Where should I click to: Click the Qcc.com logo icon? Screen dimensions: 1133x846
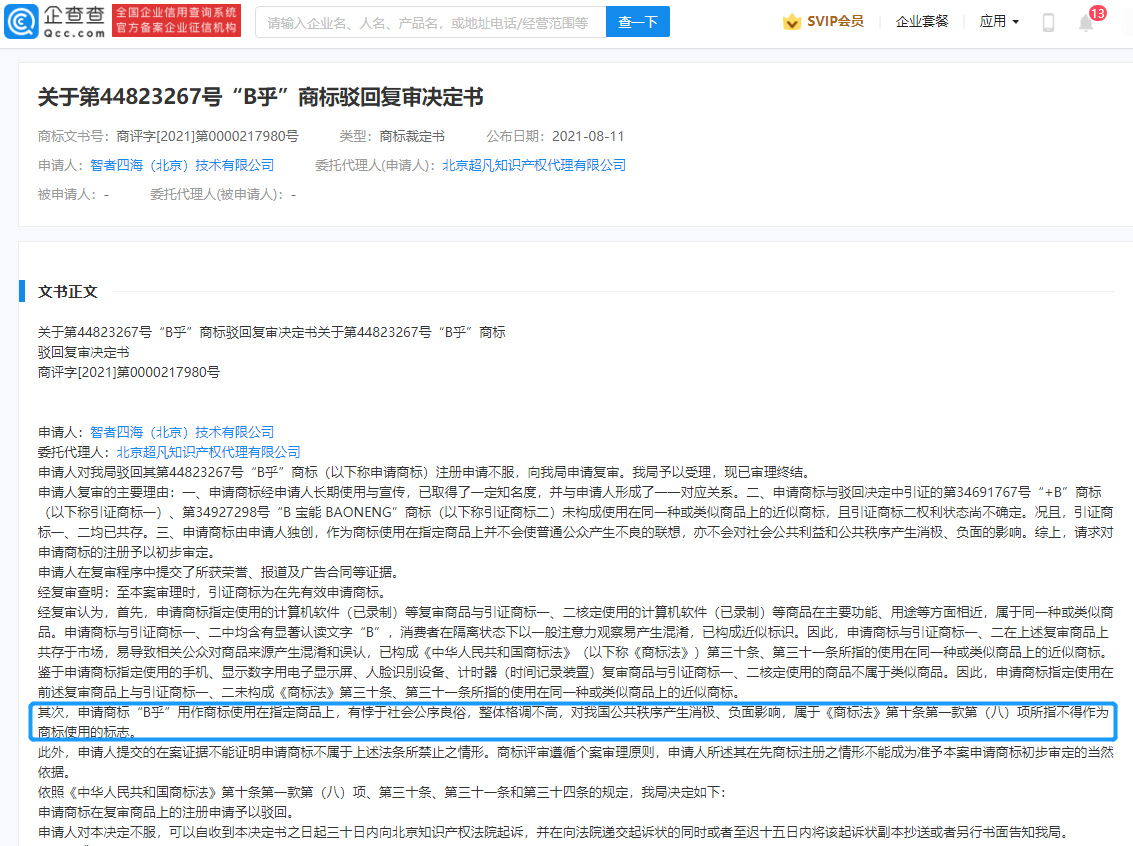pos(22,21)
